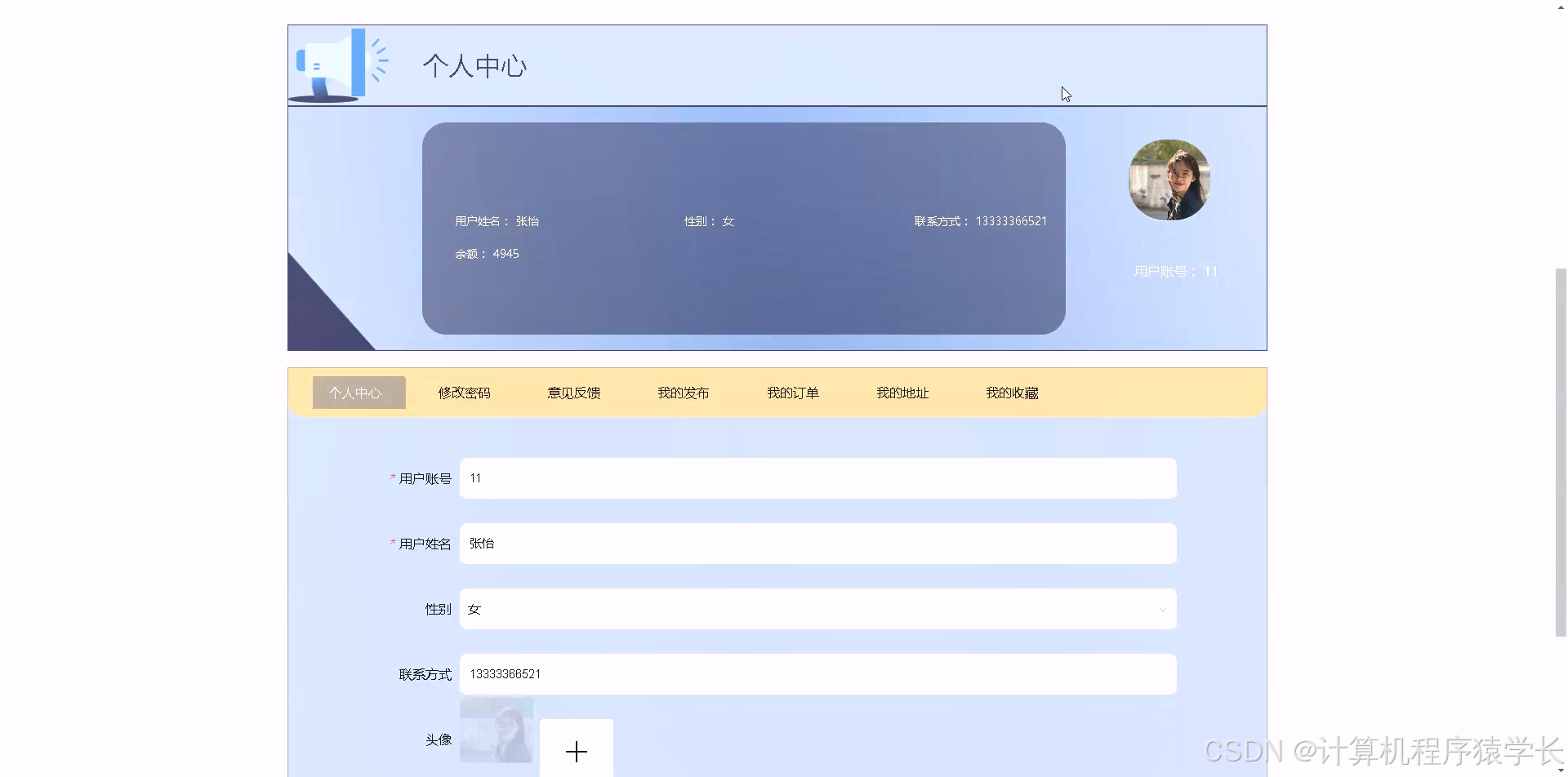Click the round user avatar photo
The height and width of the screenshot is (777, 1568).
pos(1169,180)
